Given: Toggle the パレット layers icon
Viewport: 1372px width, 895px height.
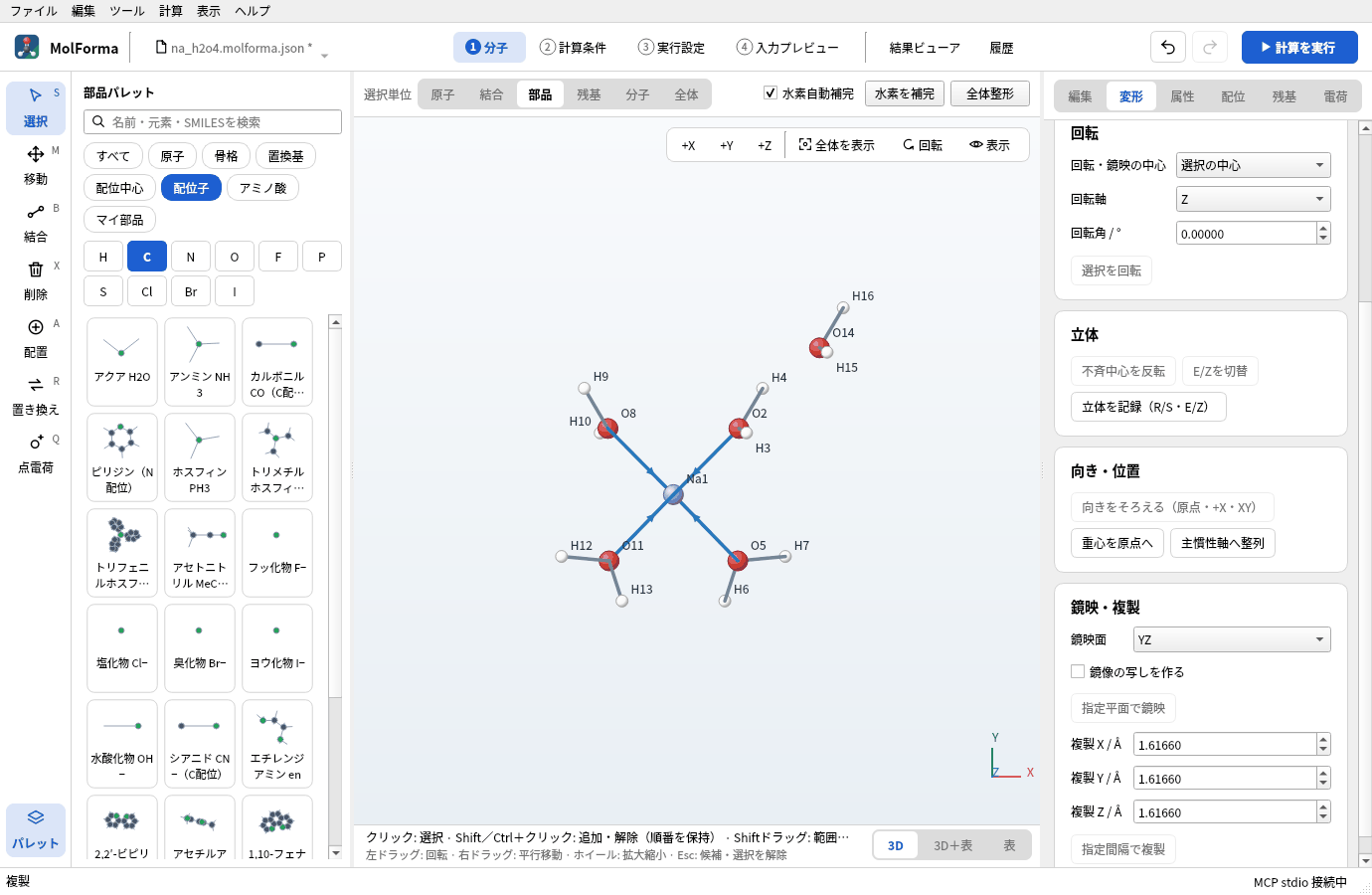Looking at the screenshot, I should [x=36, y=817].
